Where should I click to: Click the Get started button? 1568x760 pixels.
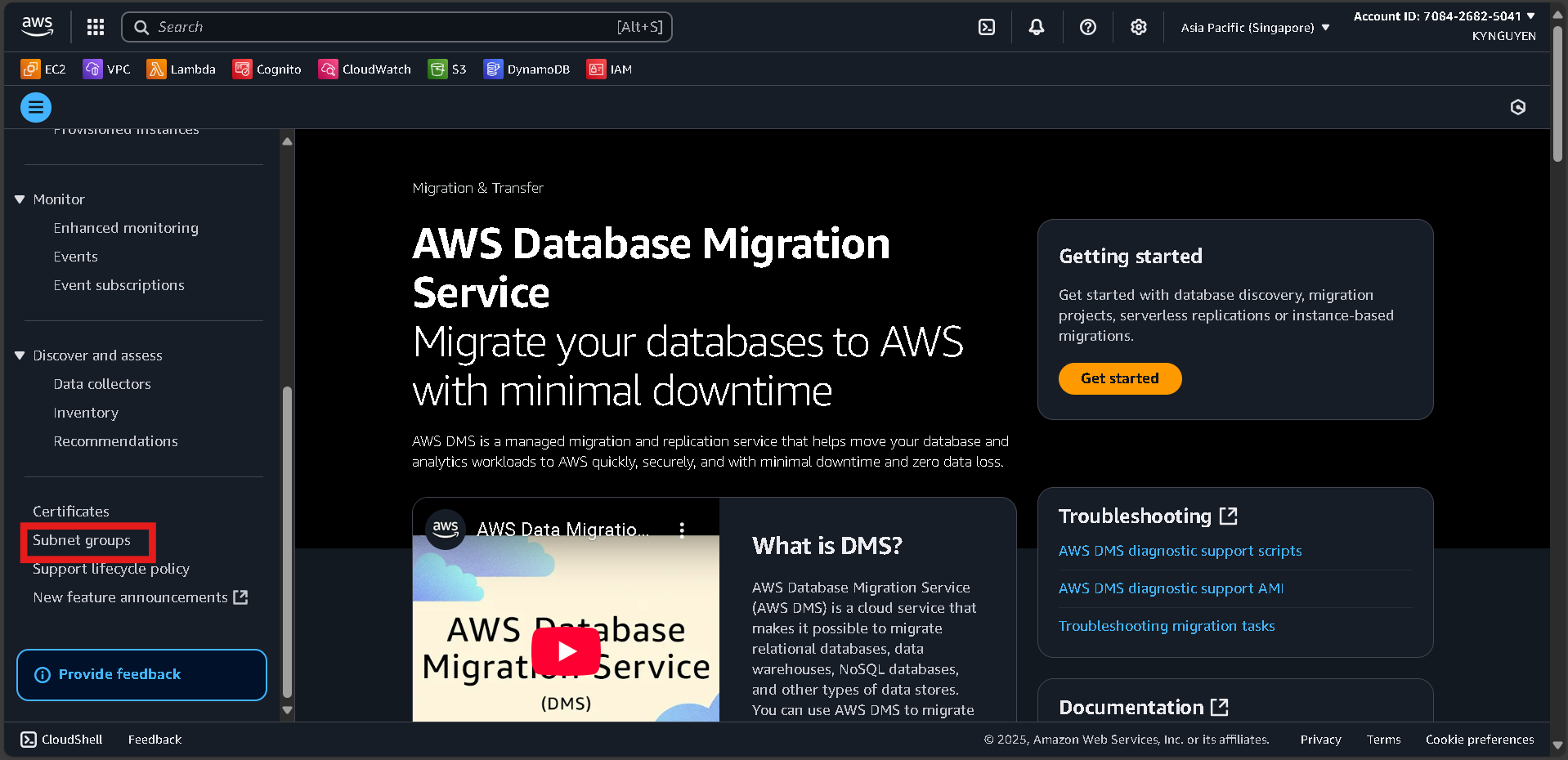click(1119, 378)
